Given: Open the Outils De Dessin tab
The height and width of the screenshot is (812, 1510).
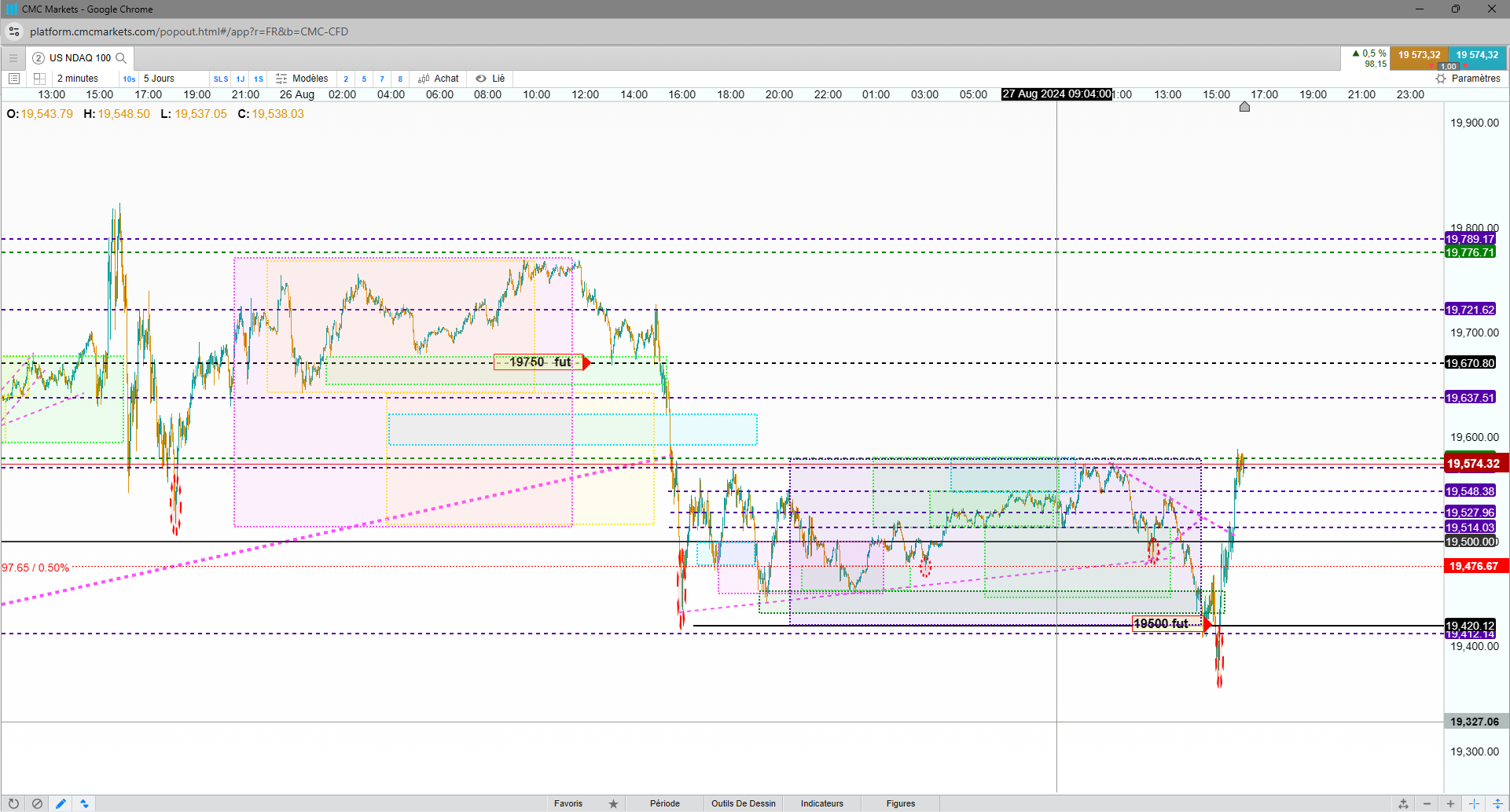Looking at the screenshot, I should (x=744, y=803).
